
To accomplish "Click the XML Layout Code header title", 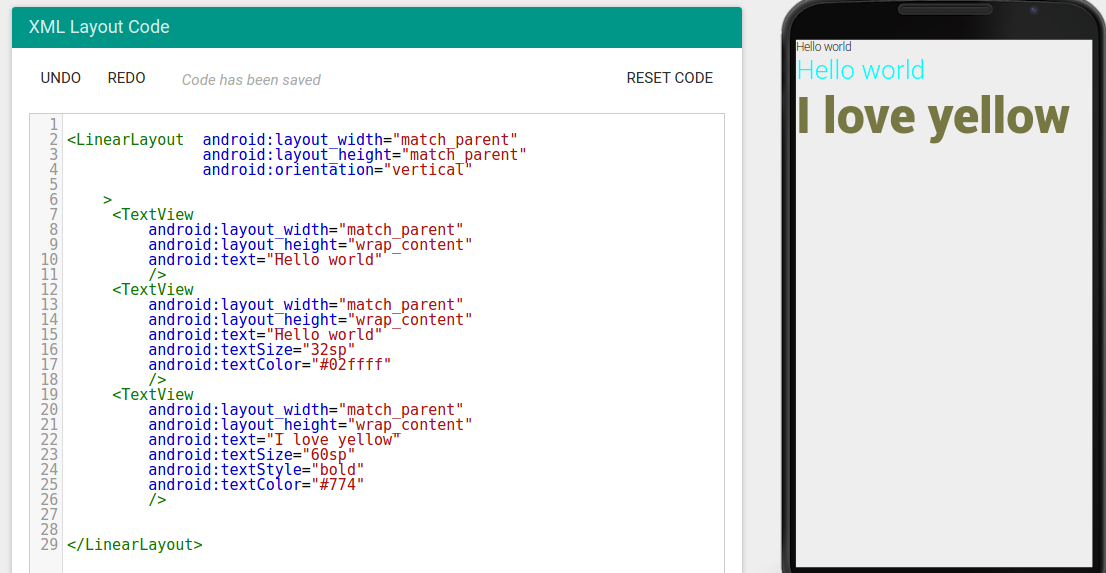I will point(99,28).
